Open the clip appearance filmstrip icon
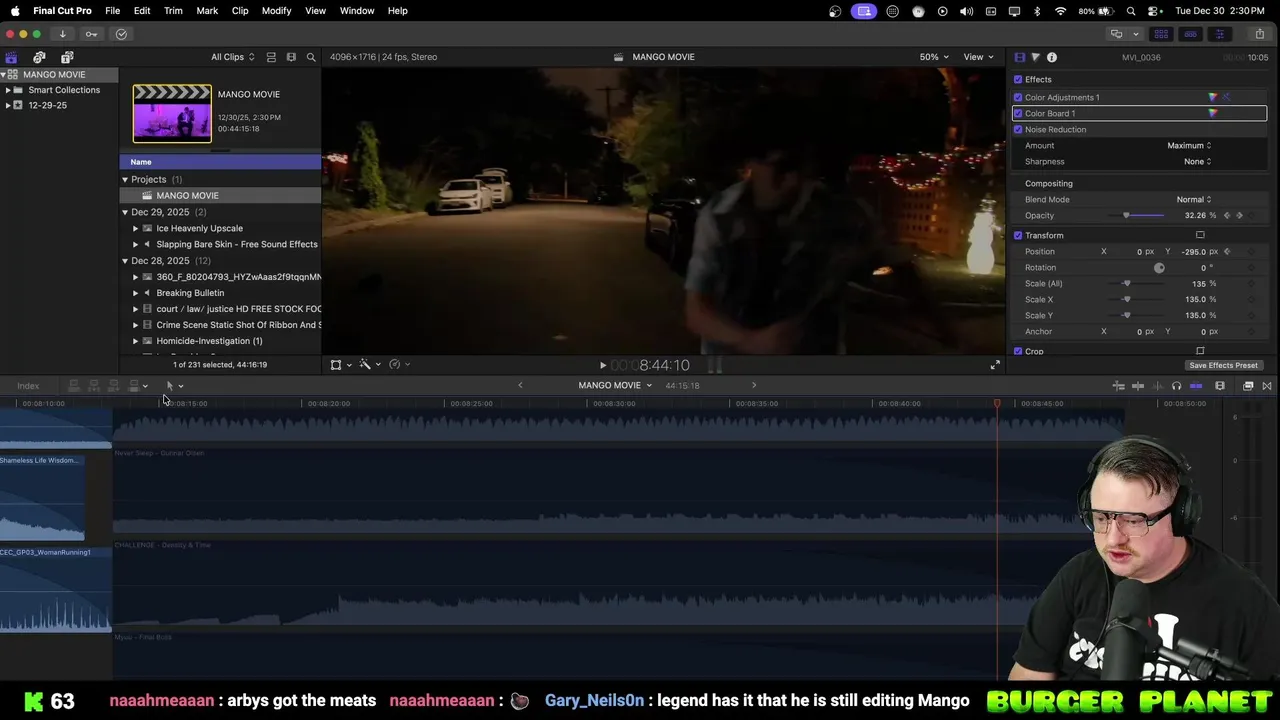 (x=1220, y=386)
